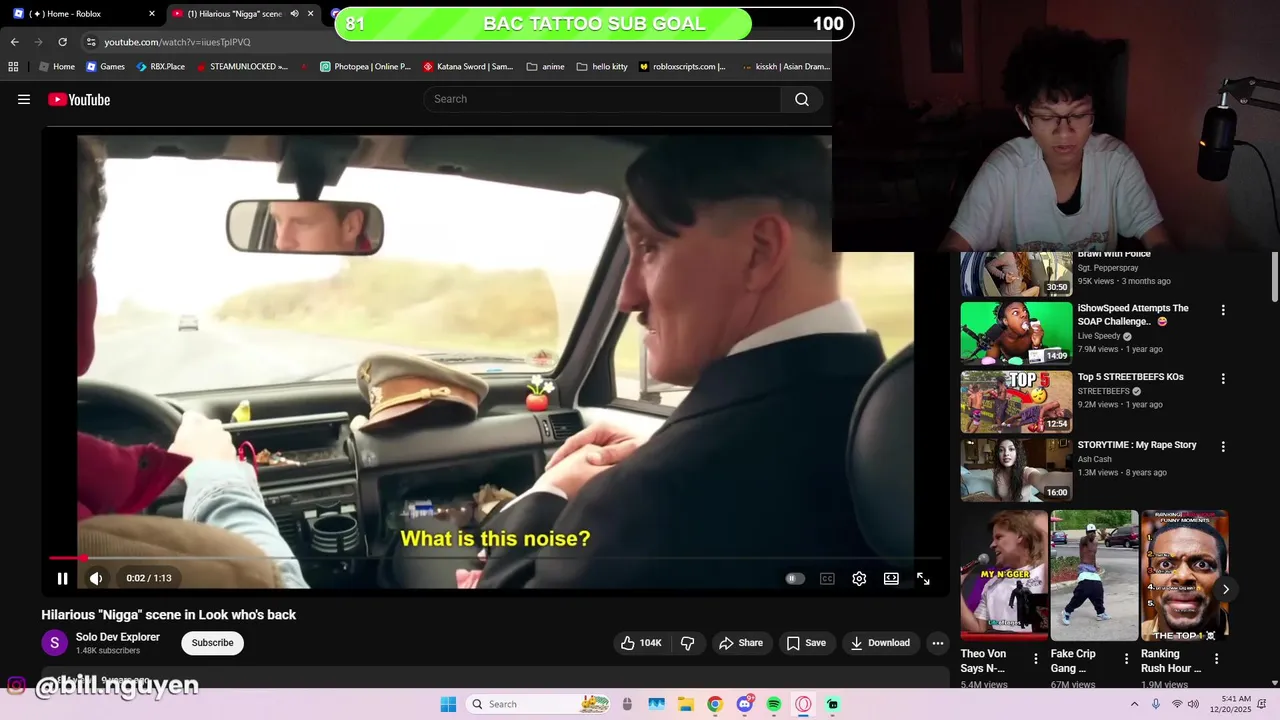Mute the video with the speaker icon

point(96,578)
